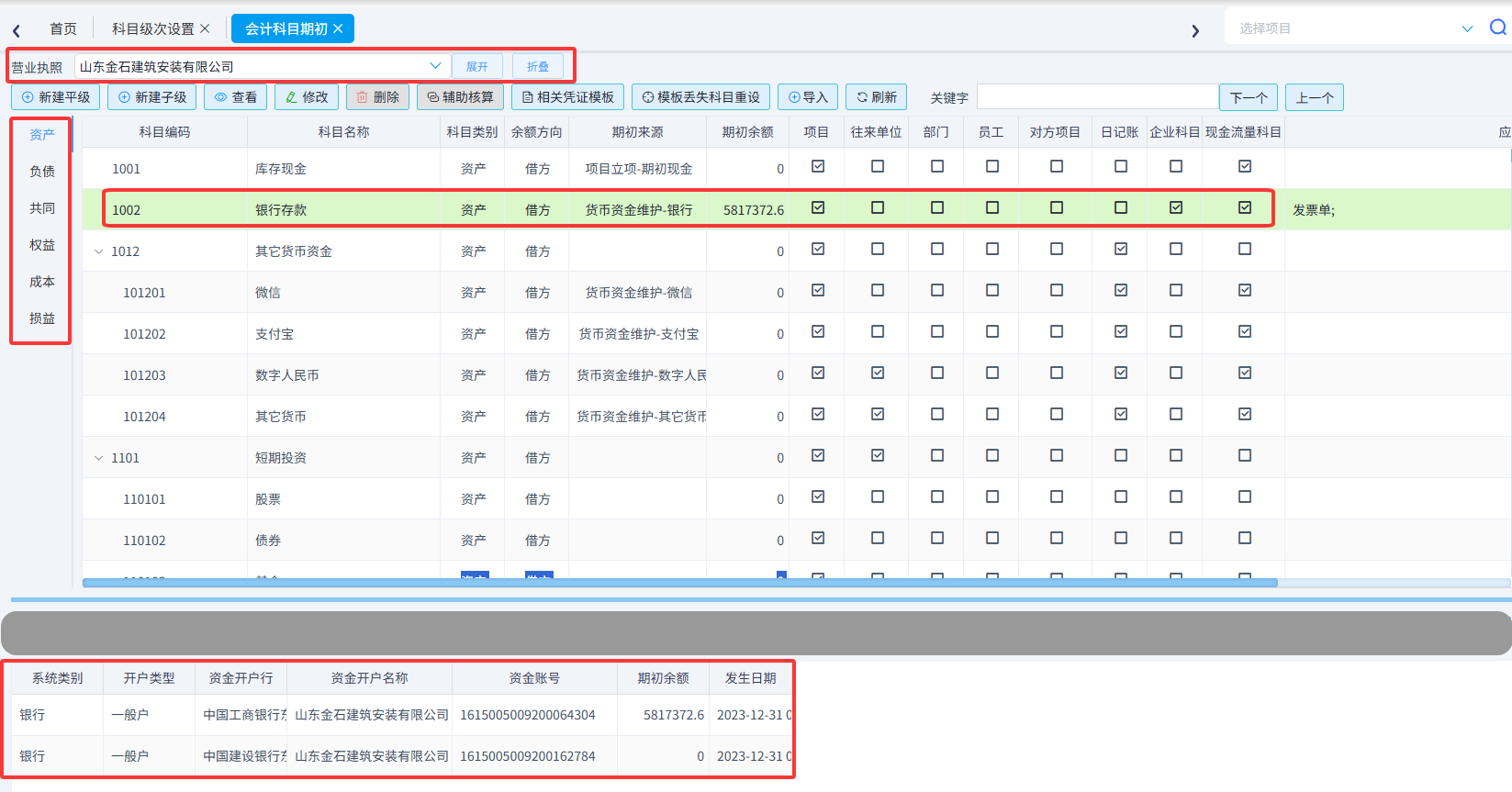Click the 刷新 refresh button

(x=877, y=97)
